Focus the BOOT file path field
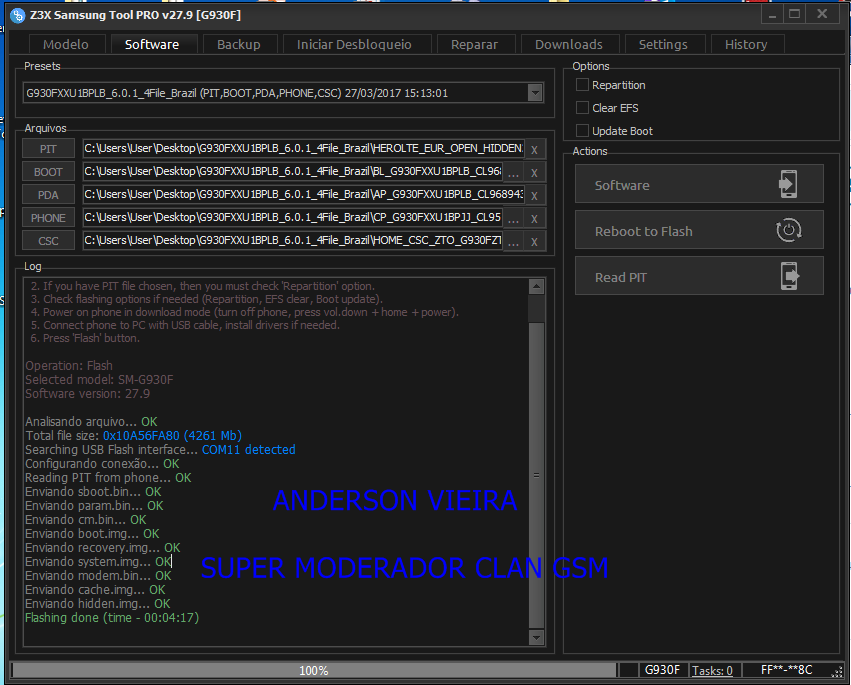Screen dimensions: 851x685 [x=293, y=172]
